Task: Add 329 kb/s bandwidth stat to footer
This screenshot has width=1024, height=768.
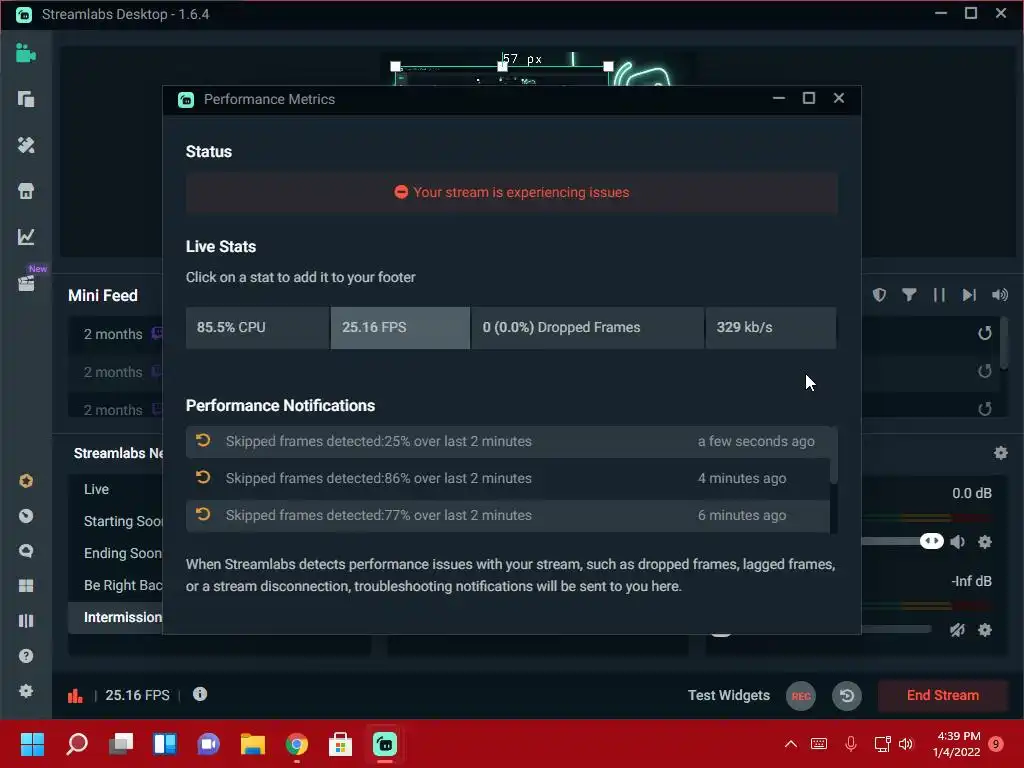Action: (771, 328)
